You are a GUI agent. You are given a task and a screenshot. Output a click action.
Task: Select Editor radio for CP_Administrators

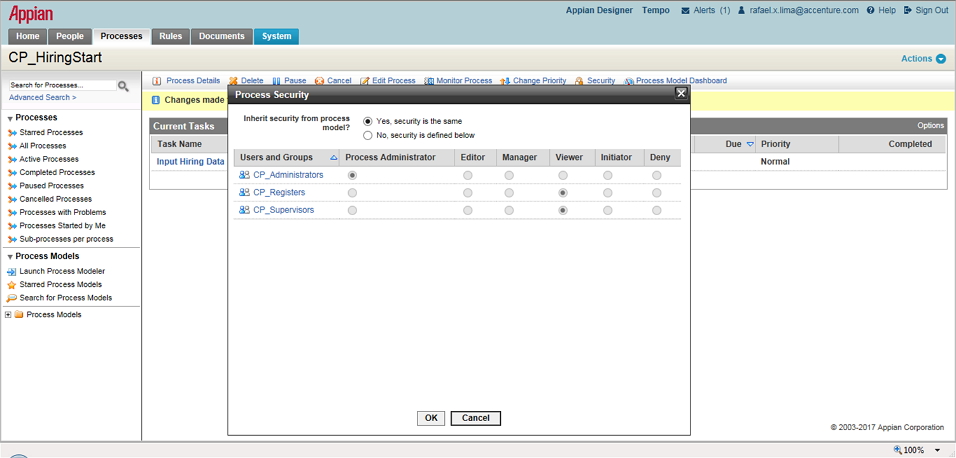[x=468, y=175]
